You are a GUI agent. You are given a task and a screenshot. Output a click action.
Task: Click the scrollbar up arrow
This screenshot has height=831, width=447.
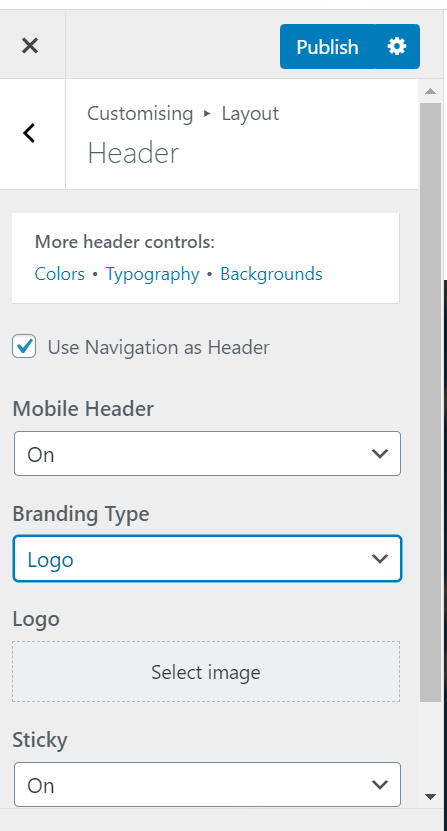click(431, 91)
